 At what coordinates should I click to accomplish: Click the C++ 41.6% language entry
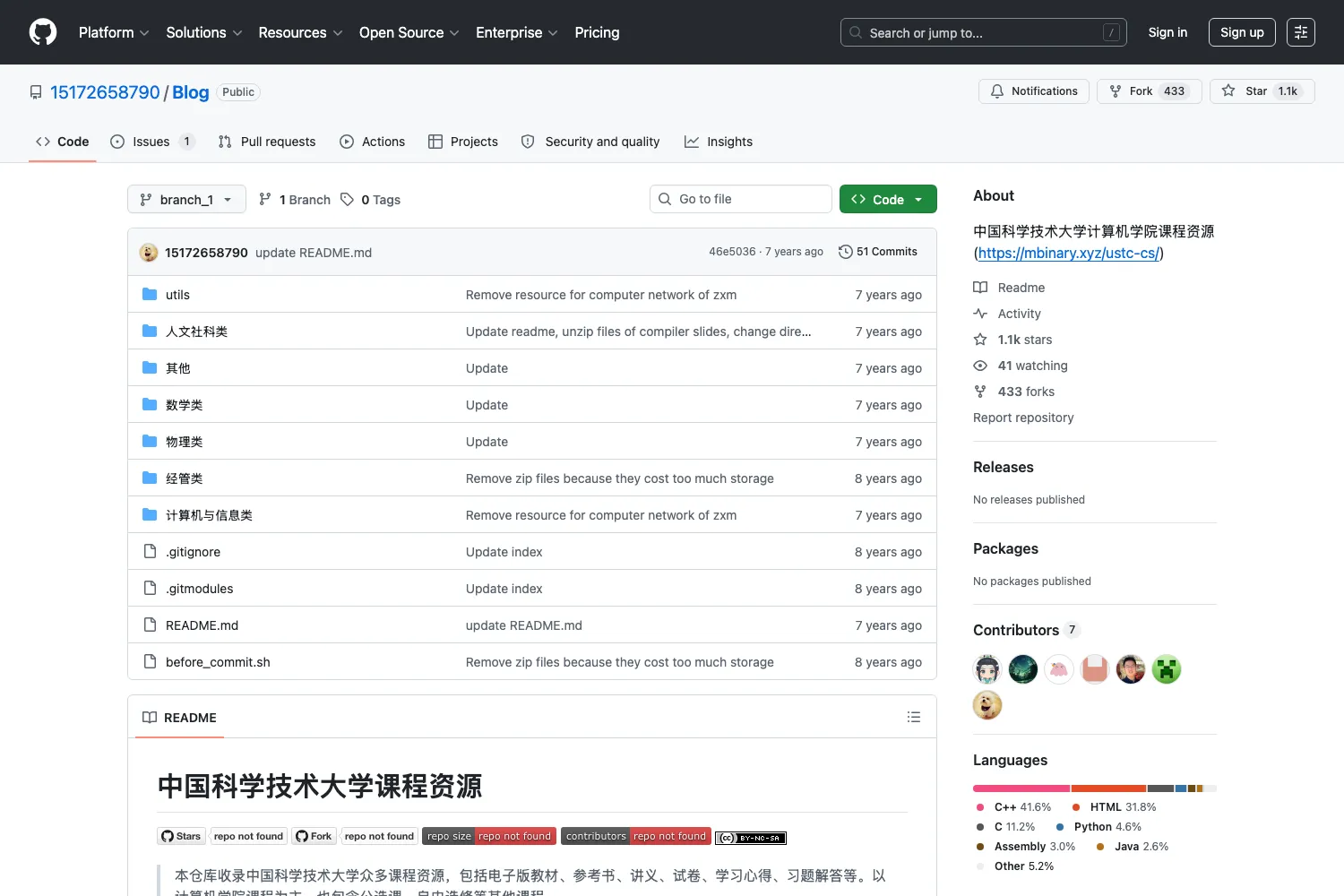(1013, 807)
